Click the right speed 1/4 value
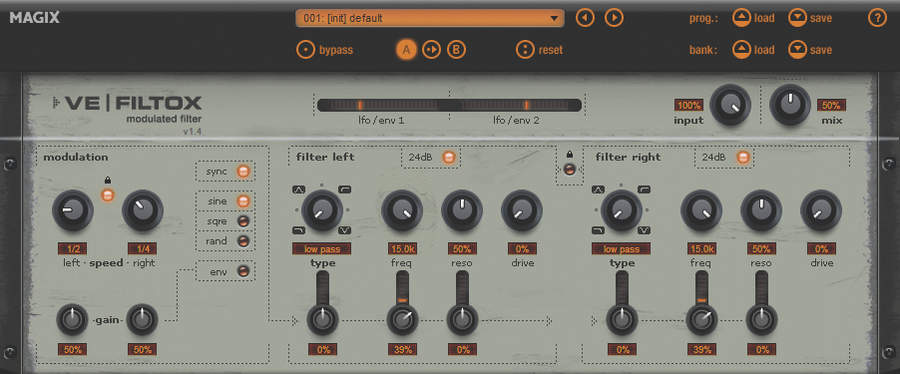Image resolution: width=900 pixels, height=374 pixels. coord(142,249)
